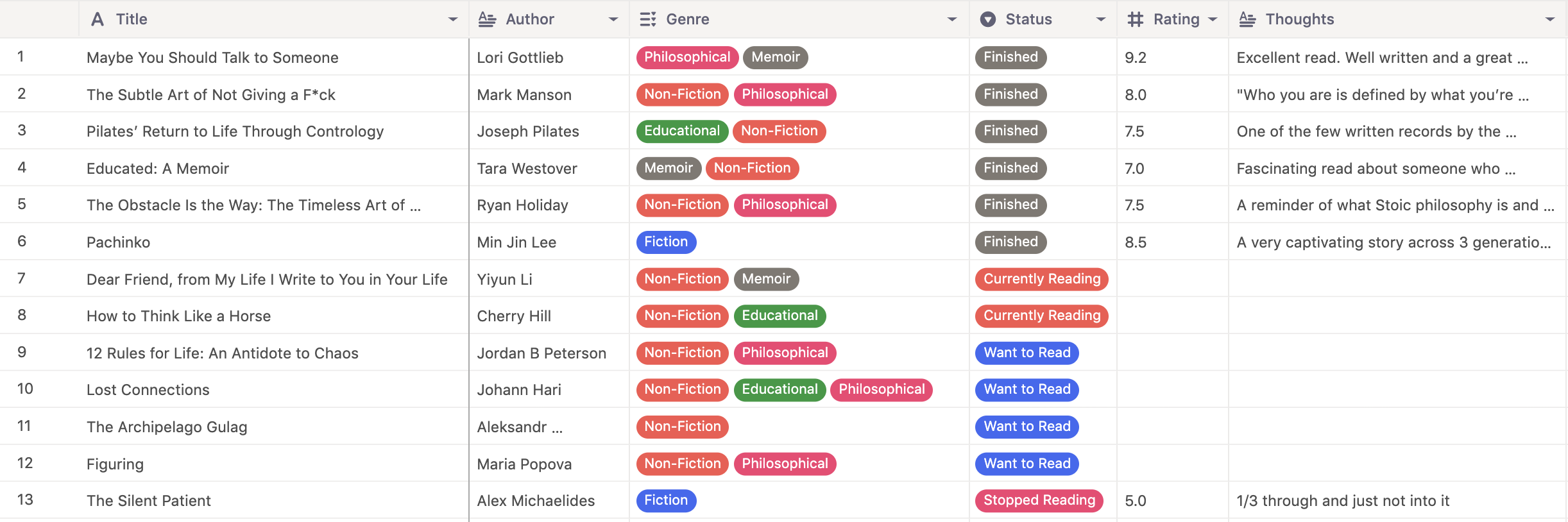Click the Rating number field icon
Viewport: 1568px width, 522px height.
(1136, 19)
